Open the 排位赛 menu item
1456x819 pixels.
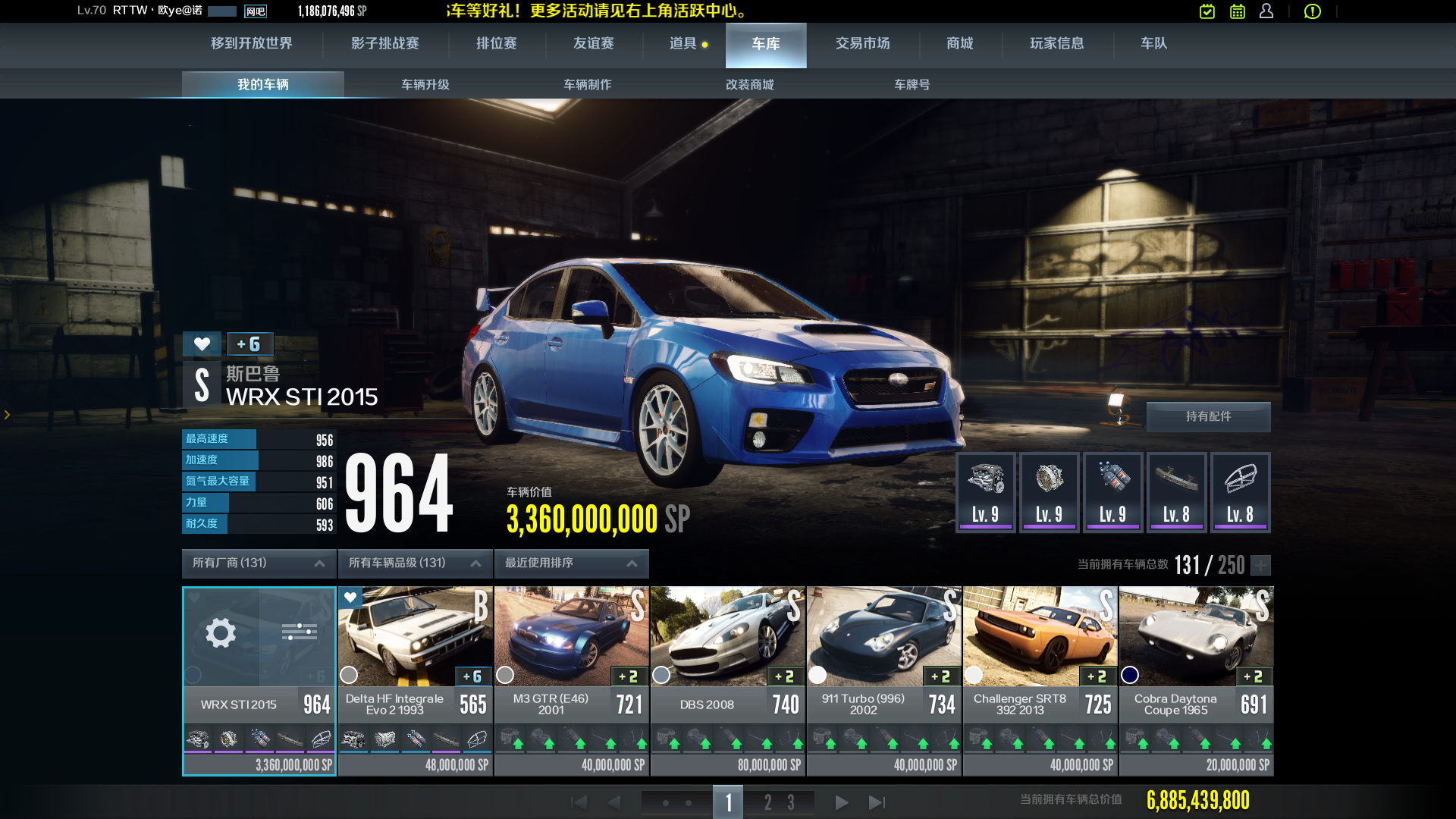[x=497, y=44]
